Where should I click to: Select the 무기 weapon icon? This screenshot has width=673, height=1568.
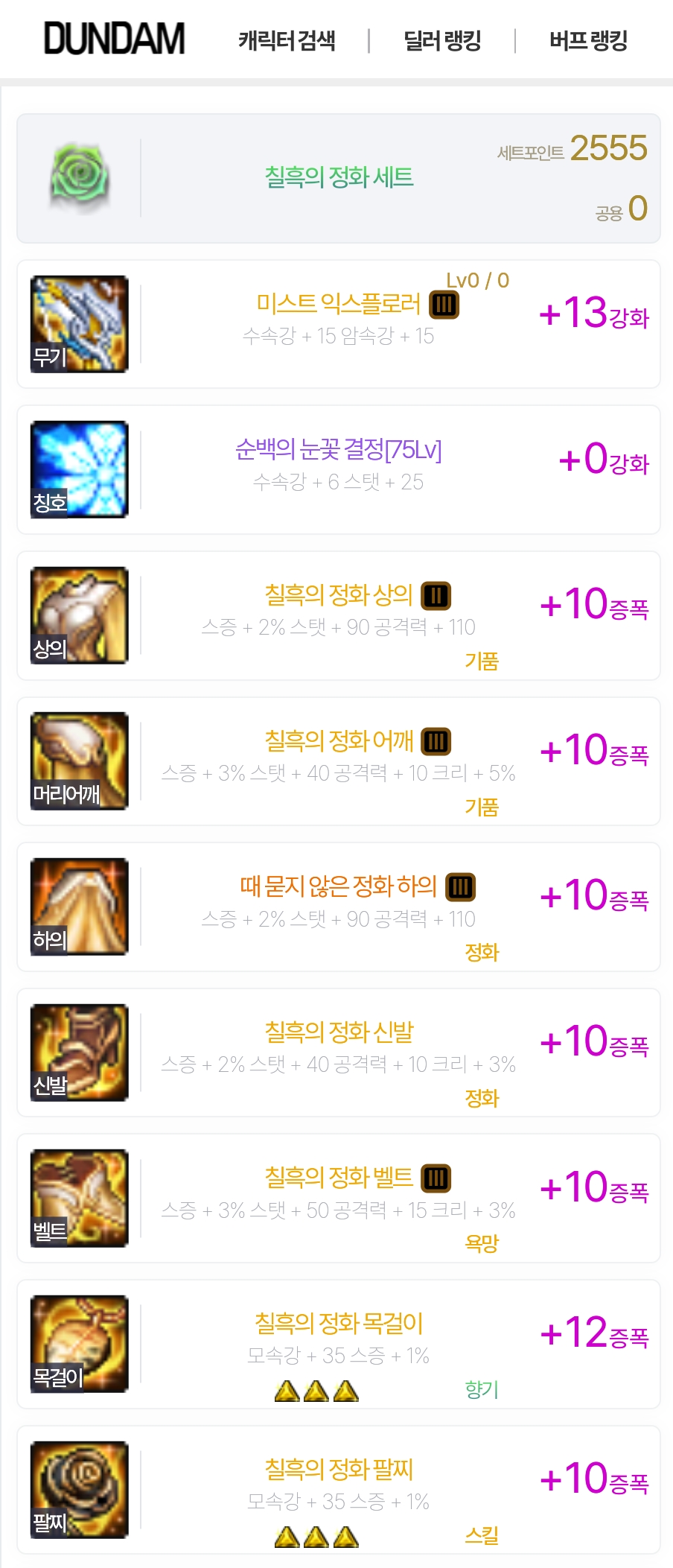[x=79, y=324]
